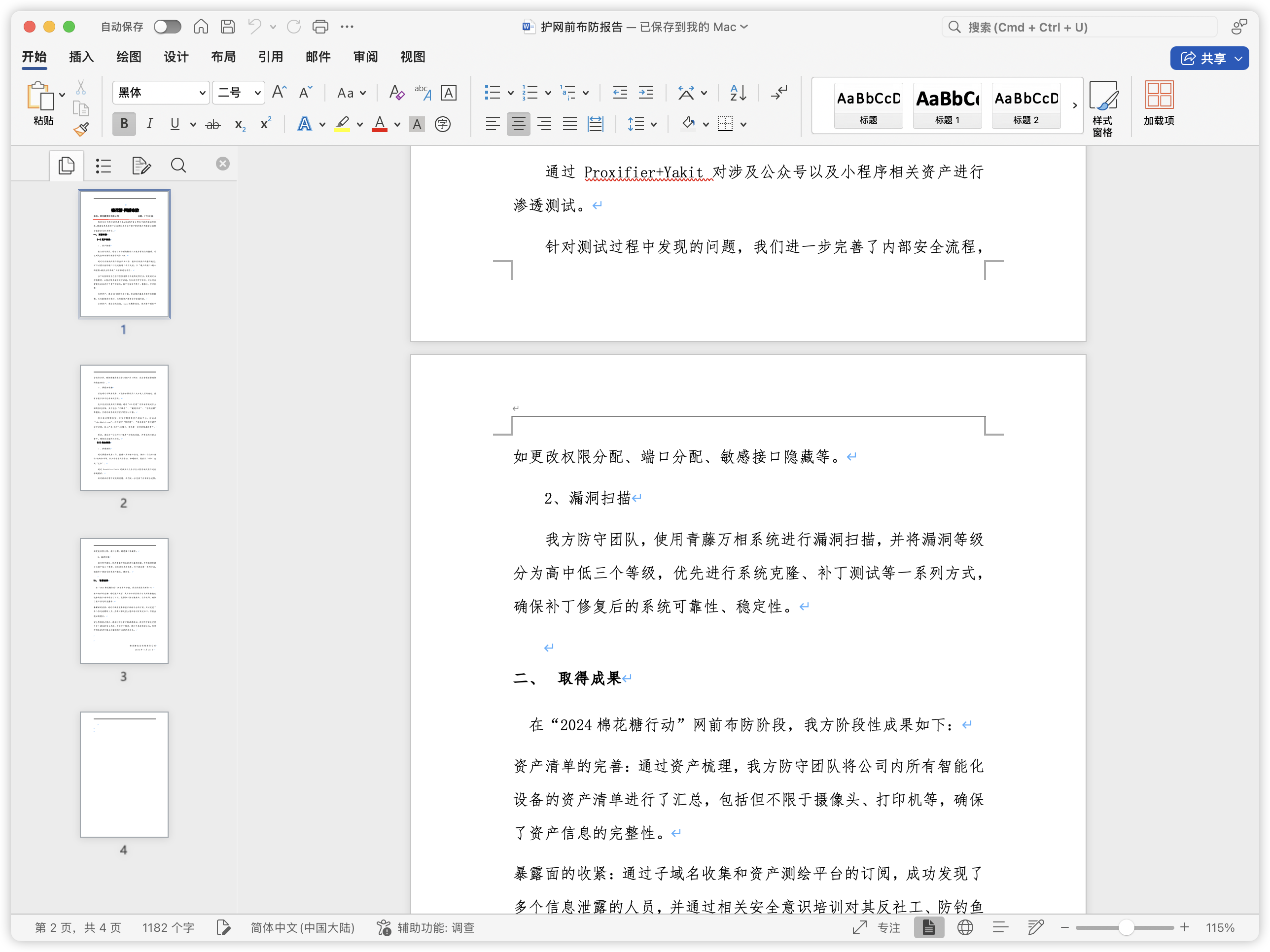This screenshot has width=1270, height=952.
Task: Open the line spacing dropdown
Action: tap(642, 124)
